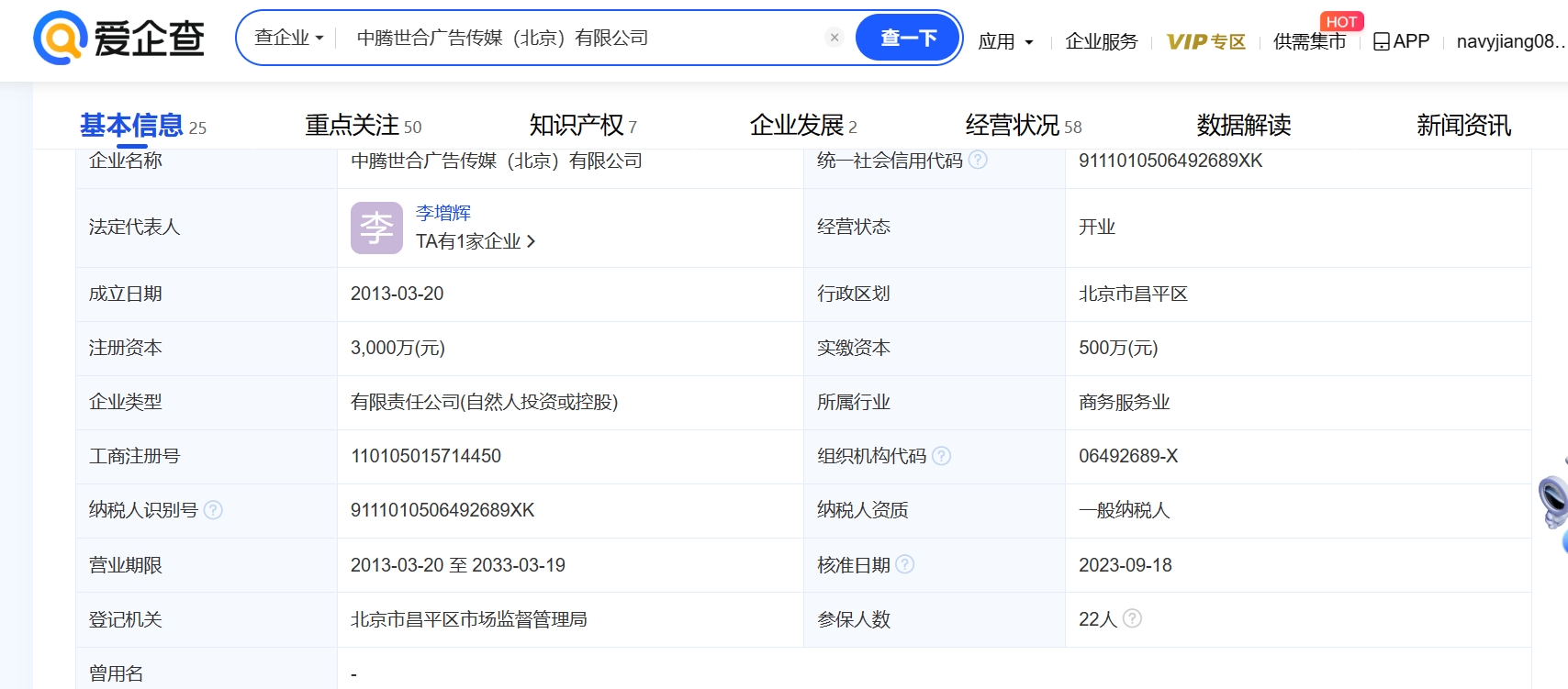This screenshot has width=1568, height=689.
Task: Click help icon next to 统一社会信用代码
Action: [x=979, y=160]
